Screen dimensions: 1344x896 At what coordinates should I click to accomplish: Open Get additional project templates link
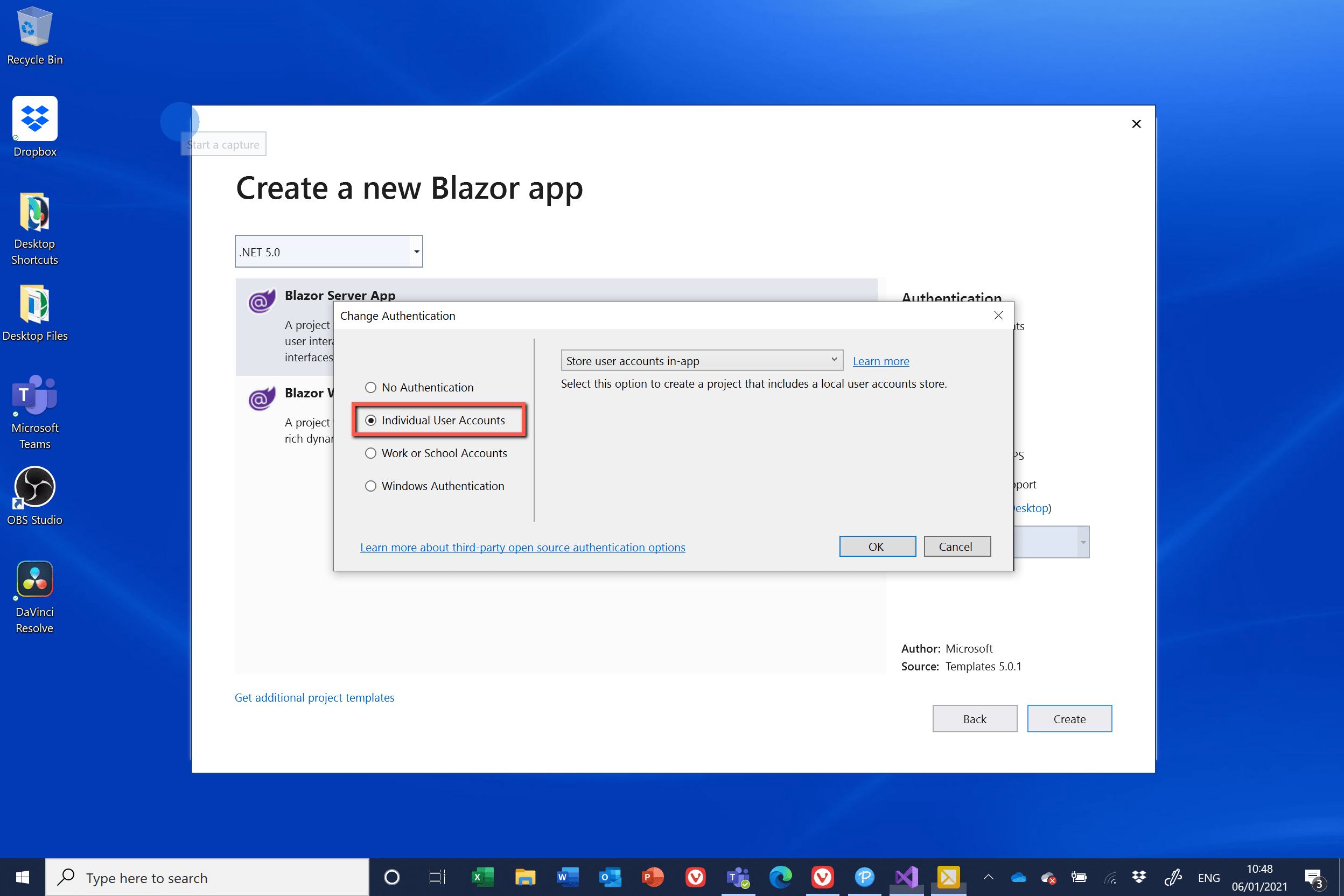pos(314,697)
